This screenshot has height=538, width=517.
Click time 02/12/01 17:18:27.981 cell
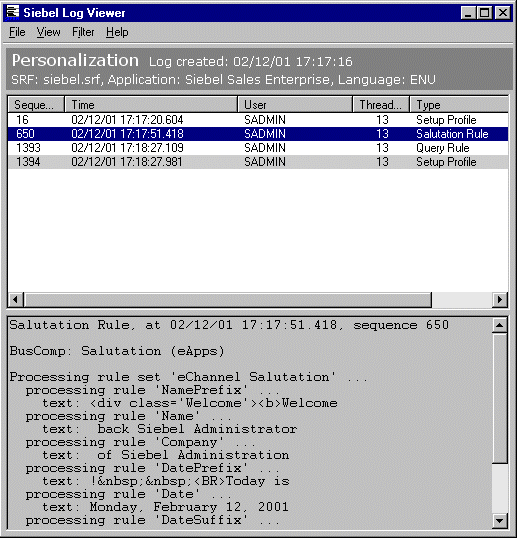click(x=127, y=162)
